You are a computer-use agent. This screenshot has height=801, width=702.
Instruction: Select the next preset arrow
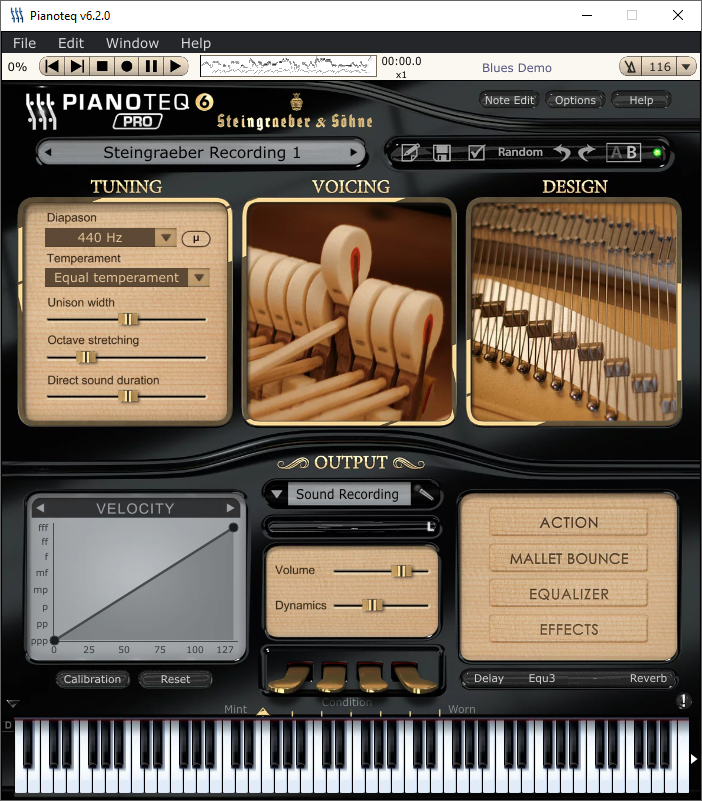pos(354,152)
